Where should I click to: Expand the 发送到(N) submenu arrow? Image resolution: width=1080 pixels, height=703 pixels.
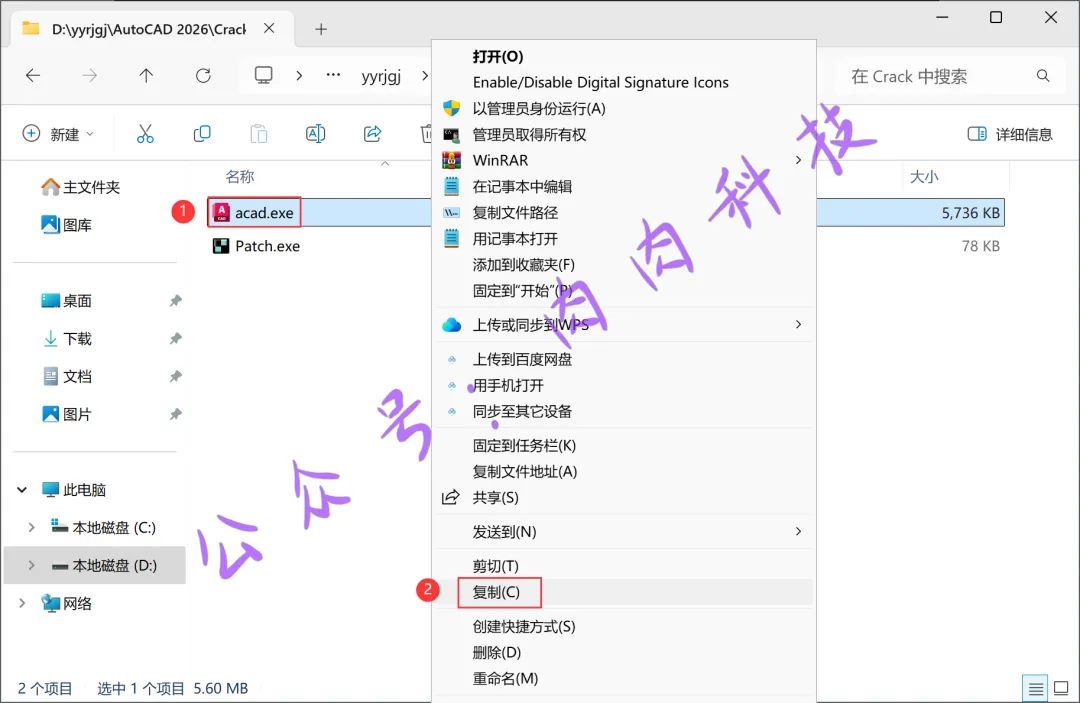[x=798, y=531]
